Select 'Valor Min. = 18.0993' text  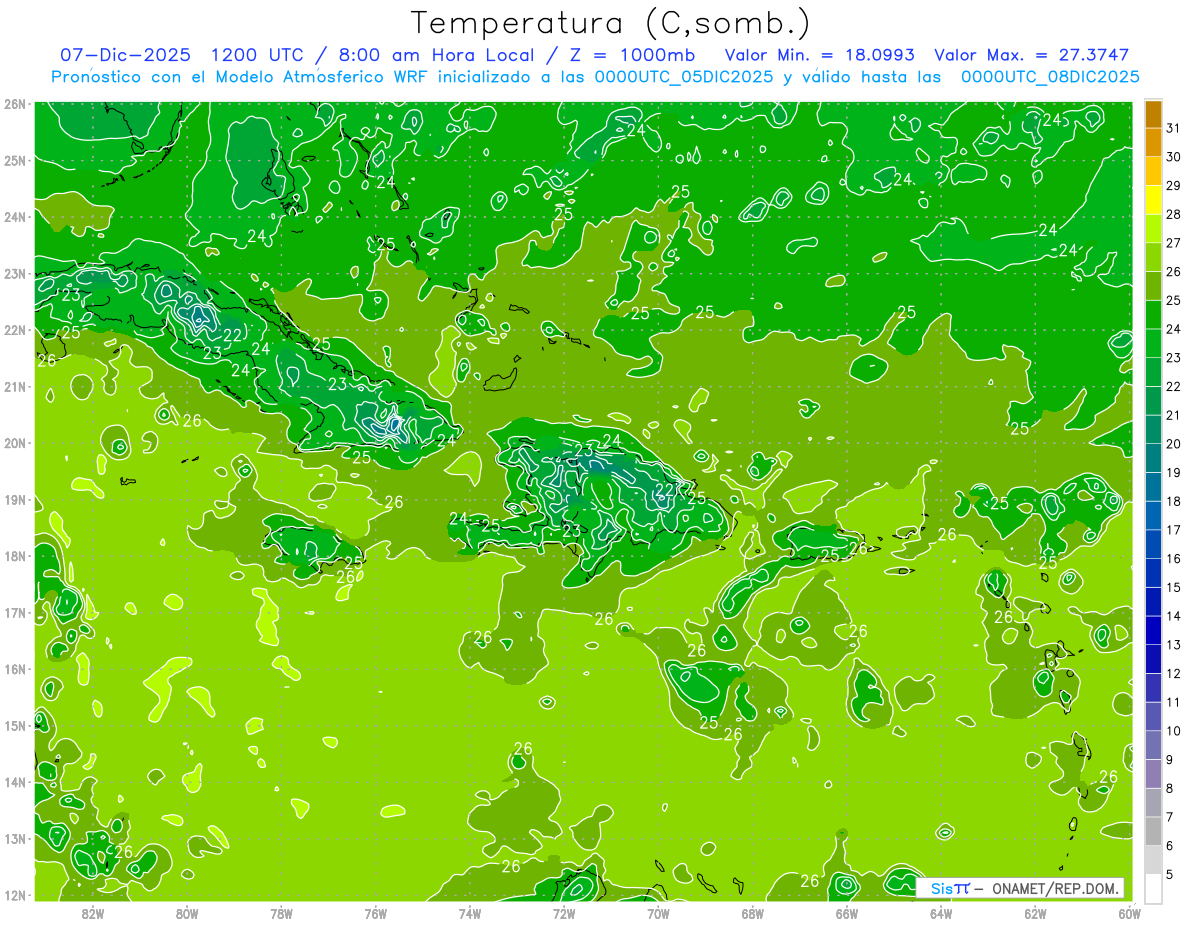pyautogui.click(x=819, y=55)
